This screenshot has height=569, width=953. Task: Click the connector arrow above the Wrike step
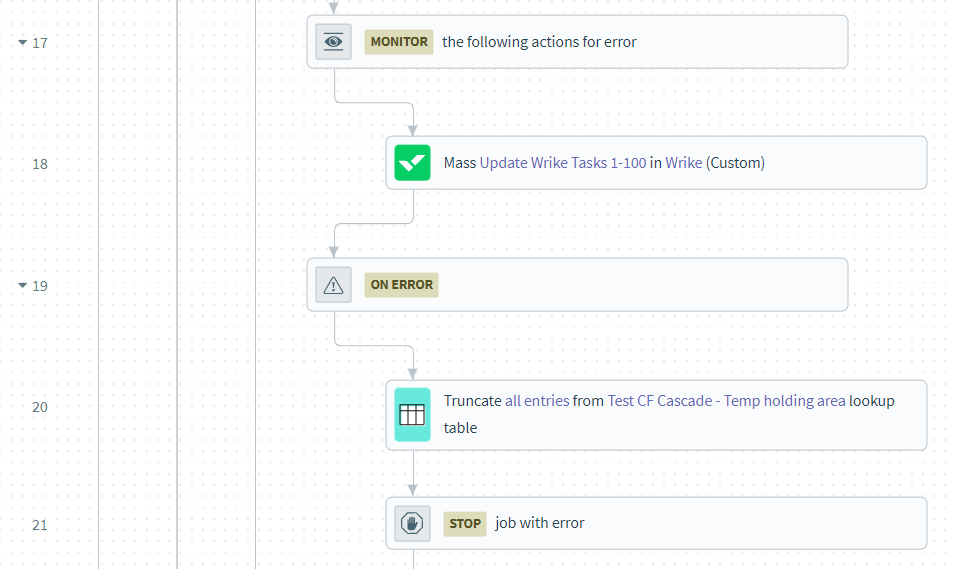pos(412,128)
